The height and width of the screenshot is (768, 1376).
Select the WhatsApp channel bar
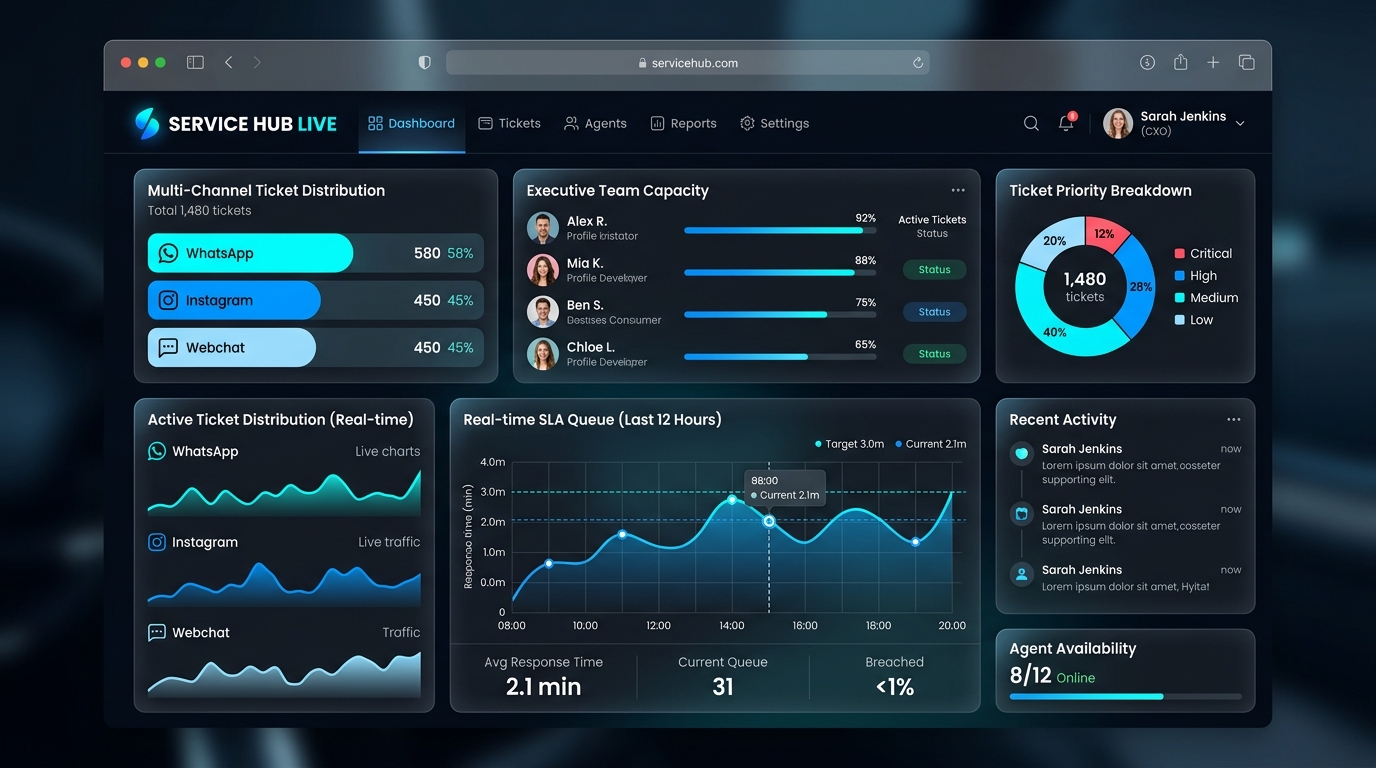316,253
